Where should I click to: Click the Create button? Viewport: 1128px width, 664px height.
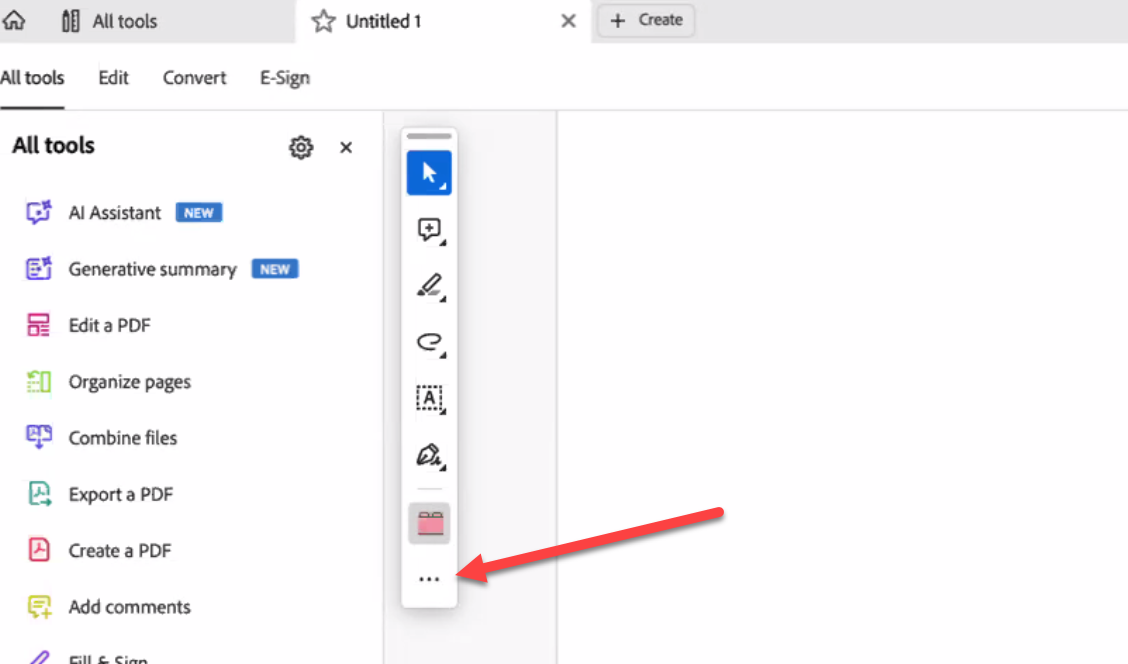[x=645, y=20]
